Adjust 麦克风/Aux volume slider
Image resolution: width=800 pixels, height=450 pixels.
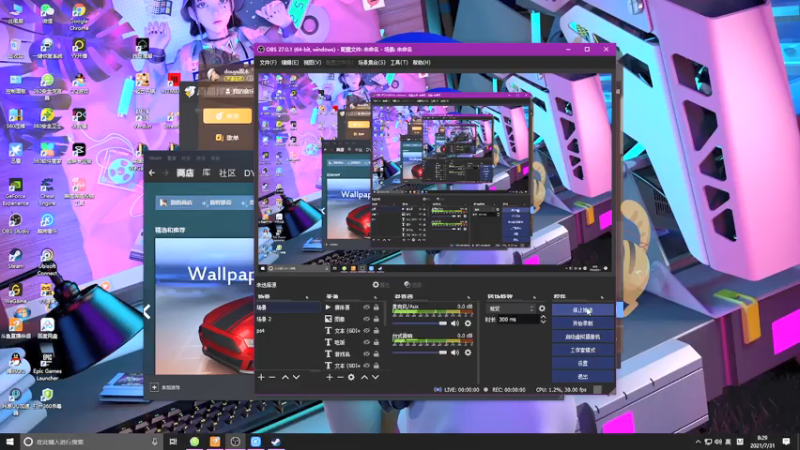[x=420, y=323]
